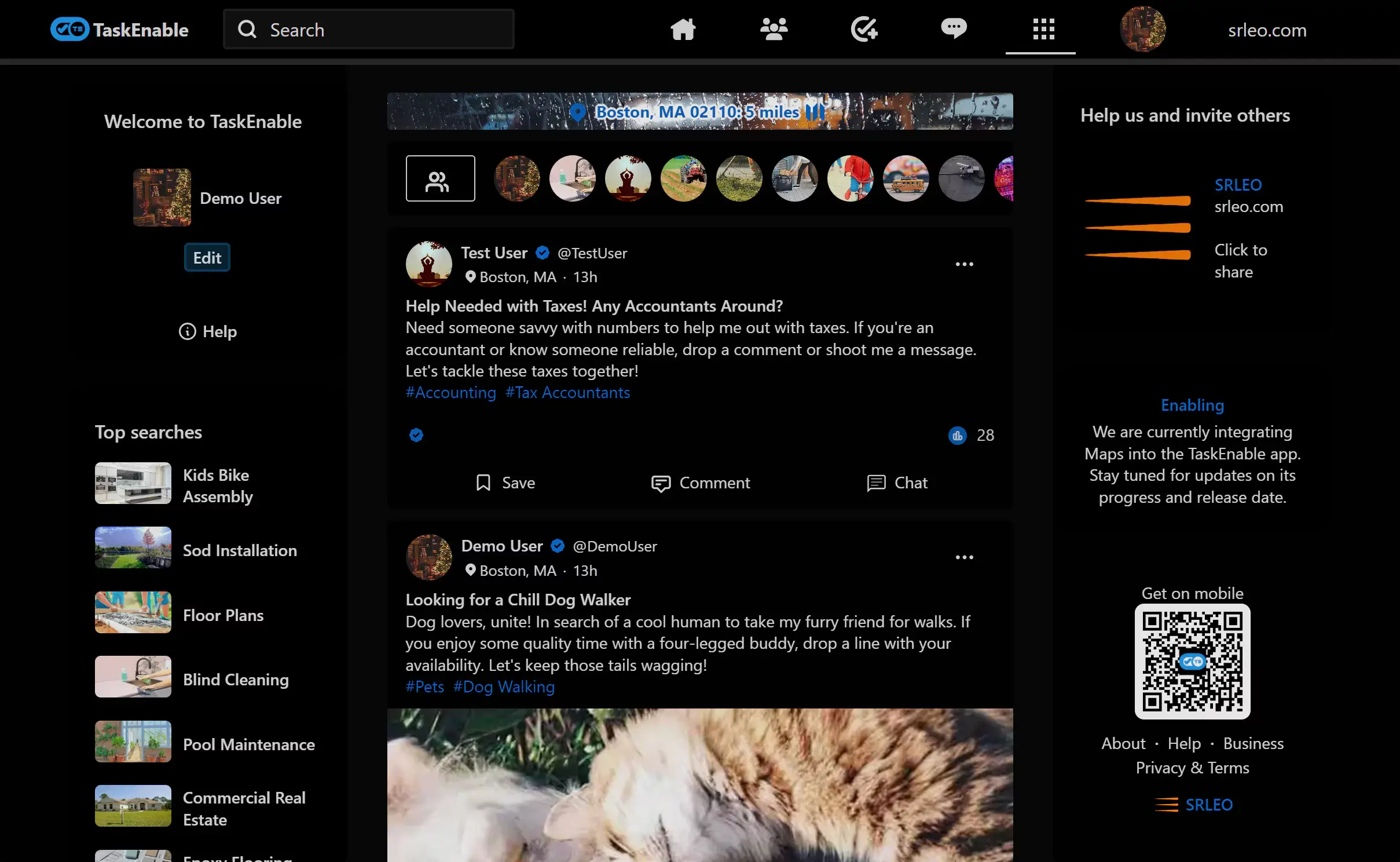This screenshot has width=1400, height=862.
Task: Save the taxes help post
Action: [x=505, y=483]
